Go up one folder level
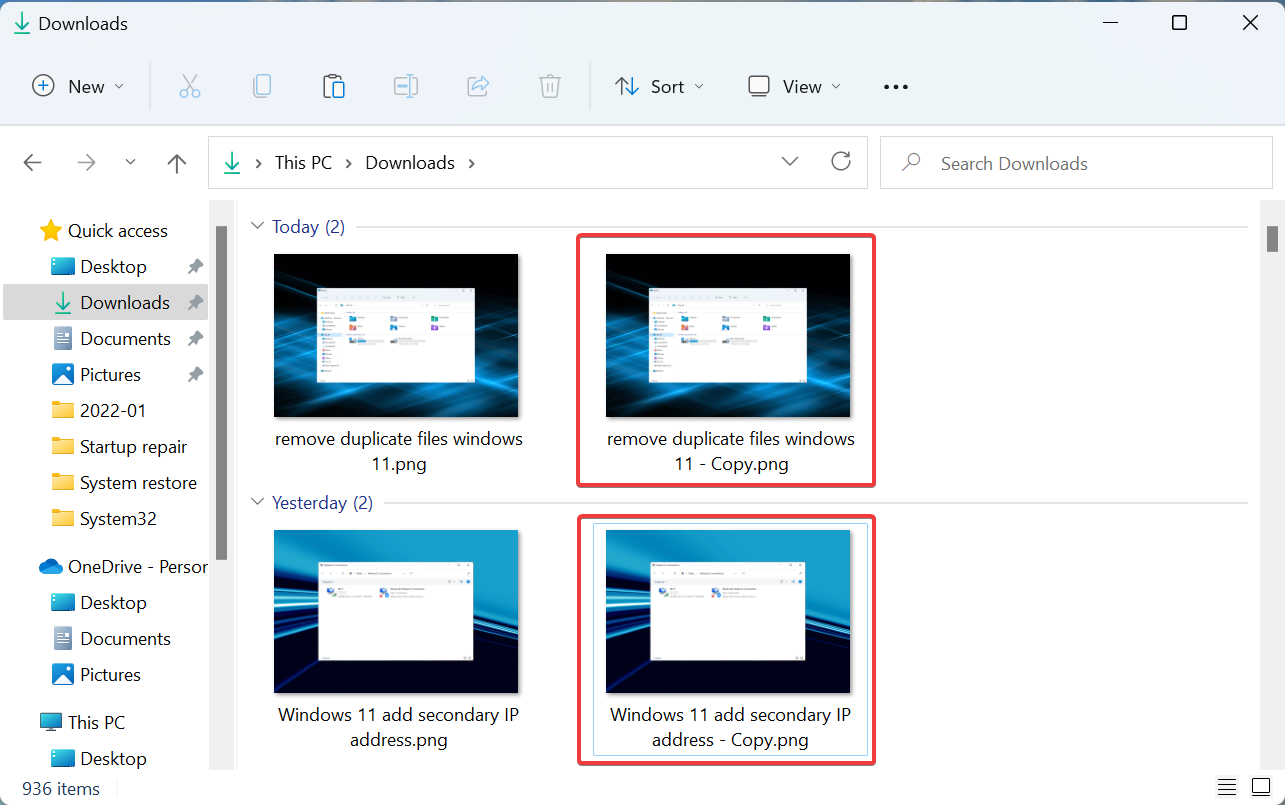The height and width of the screenshot is (805, 1285). click(177, 163)
